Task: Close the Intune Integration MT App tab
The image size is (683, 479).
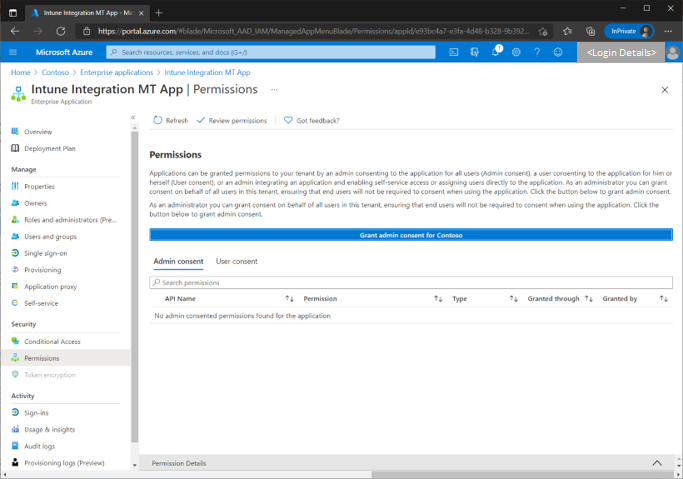Action: tap(141, 13)
